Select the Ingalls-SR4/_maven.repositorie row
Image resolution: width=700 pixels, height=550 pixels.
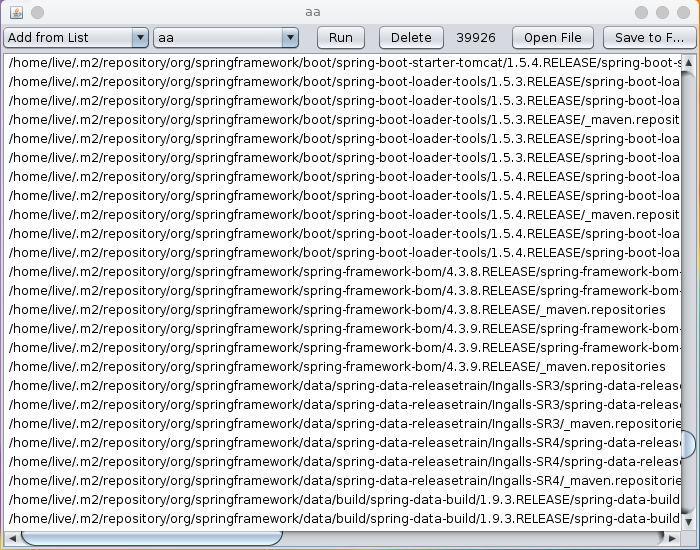pyautogui.click(x=342, y=481)
